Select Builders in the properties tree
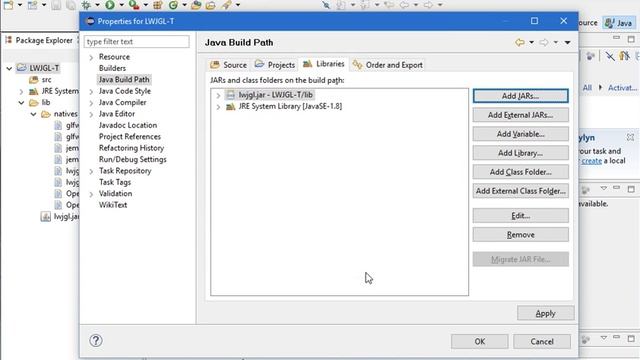Viewport: 640px width, 360px height. click(112, 68)
